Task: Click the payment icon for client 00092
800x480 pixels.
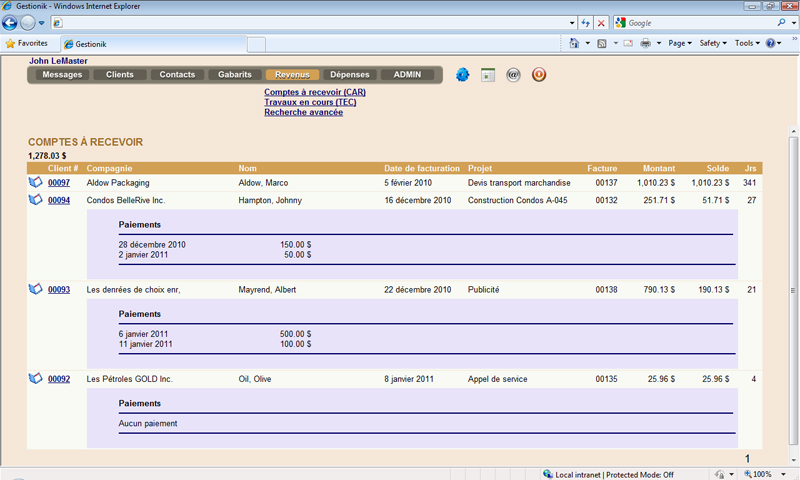Action: pos(35,378)
